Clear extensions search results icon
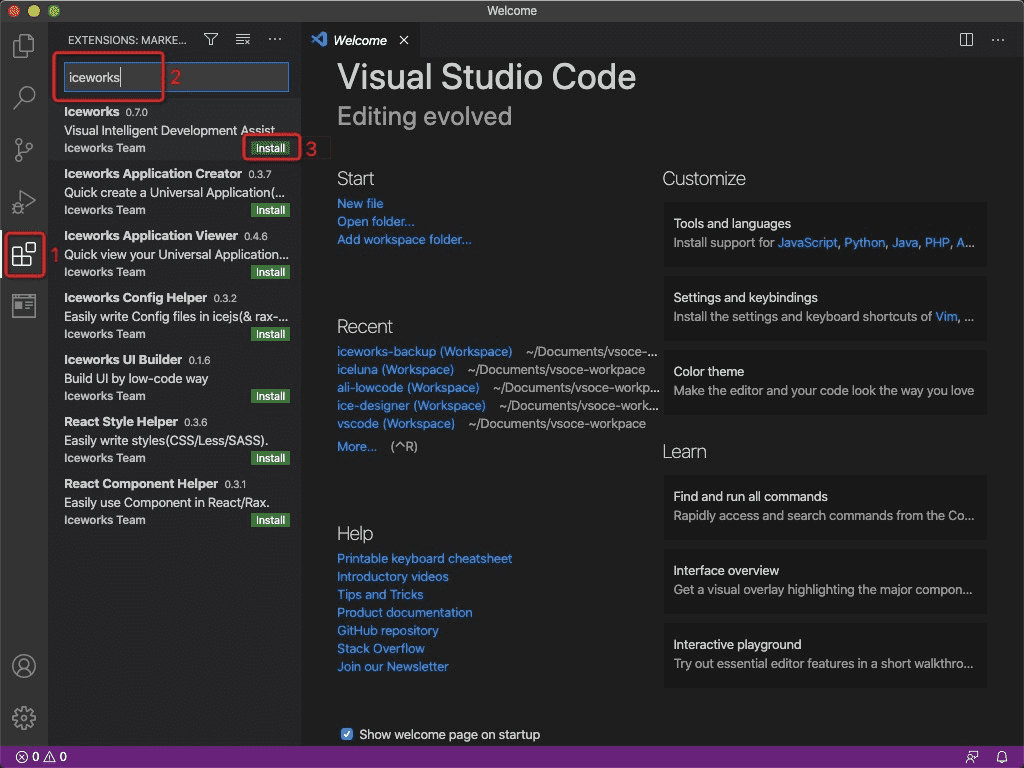Image resolution: width=1024 pixels, height=768 pixels. point(243,40)
